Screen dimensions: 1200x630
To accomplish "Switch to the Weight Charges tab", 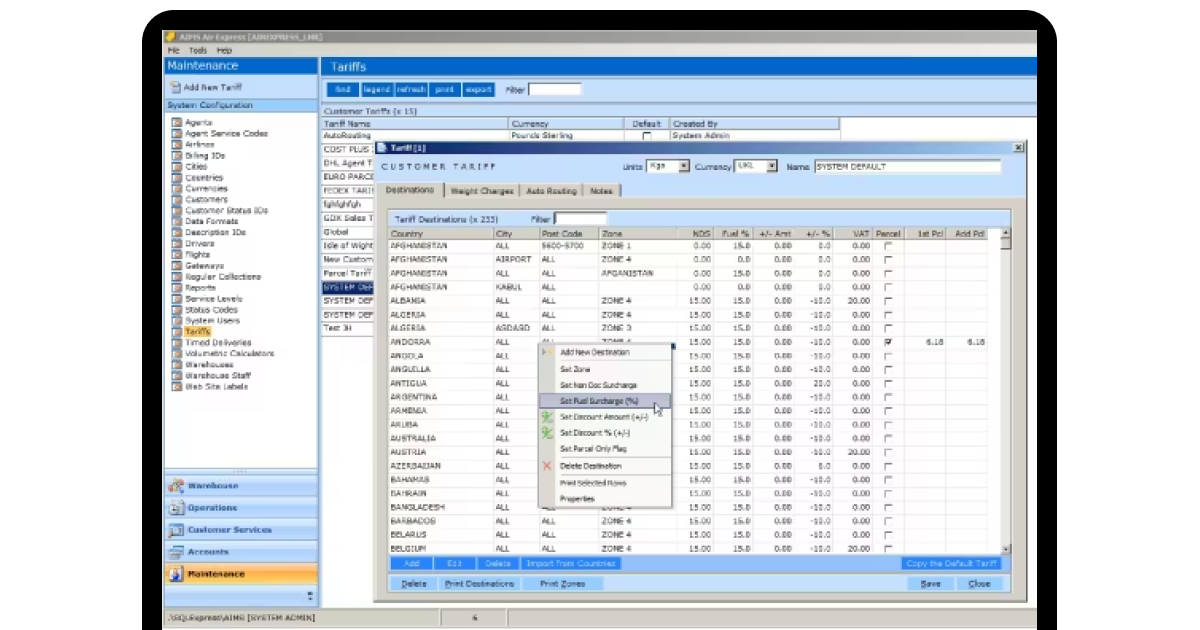I will 484,189.
